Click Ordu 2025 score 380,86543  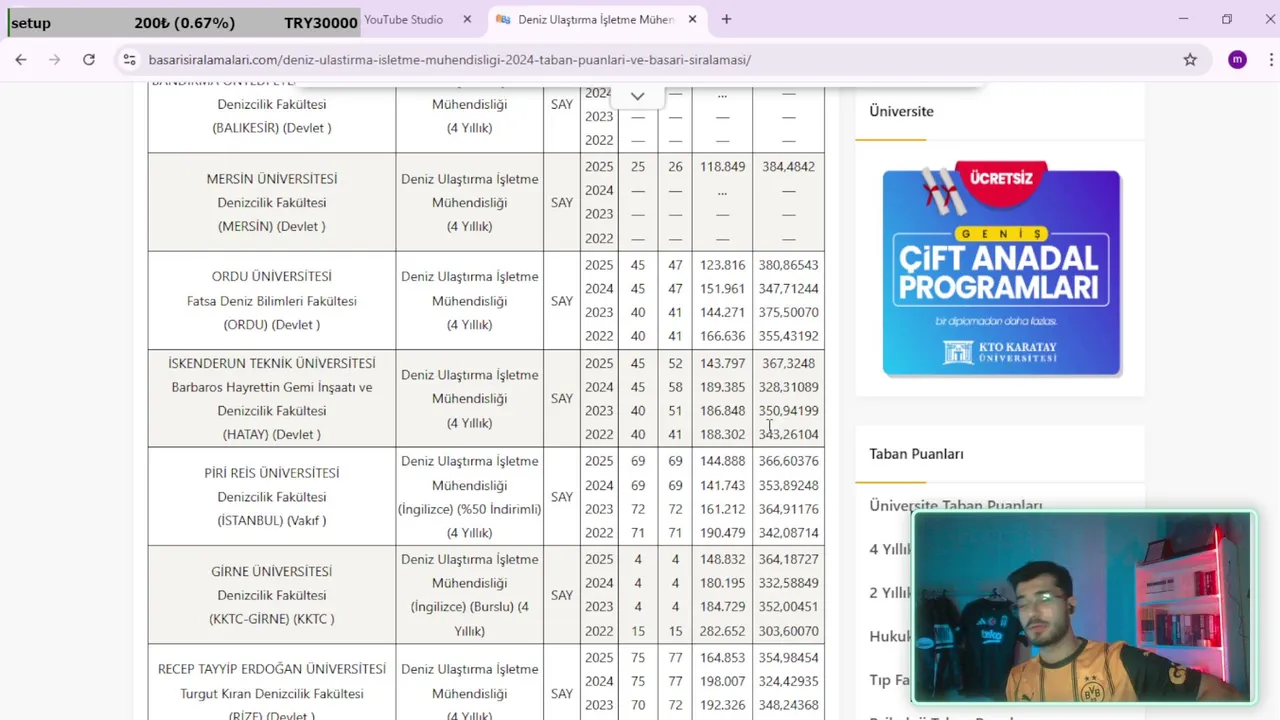[788, 265]
